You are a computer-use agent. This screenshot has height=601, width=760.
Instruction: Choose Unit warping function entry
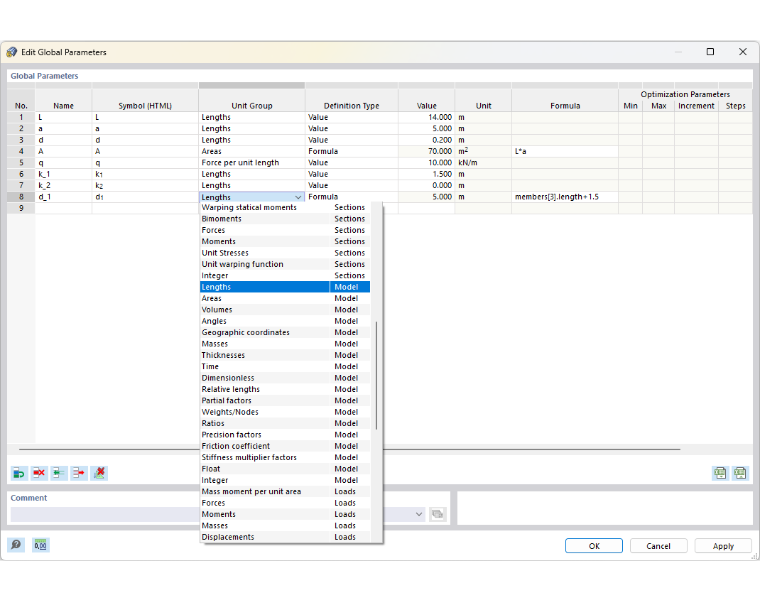click(285, 264)
